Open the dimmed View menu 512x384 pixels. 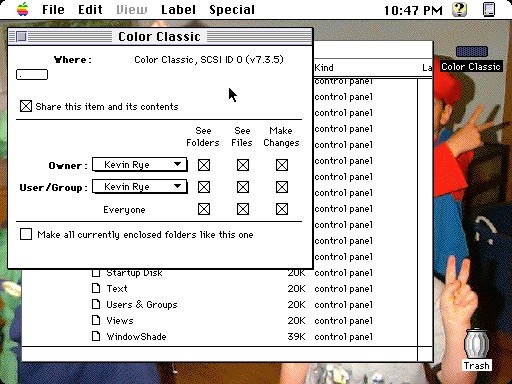click(x=132, y=10)
